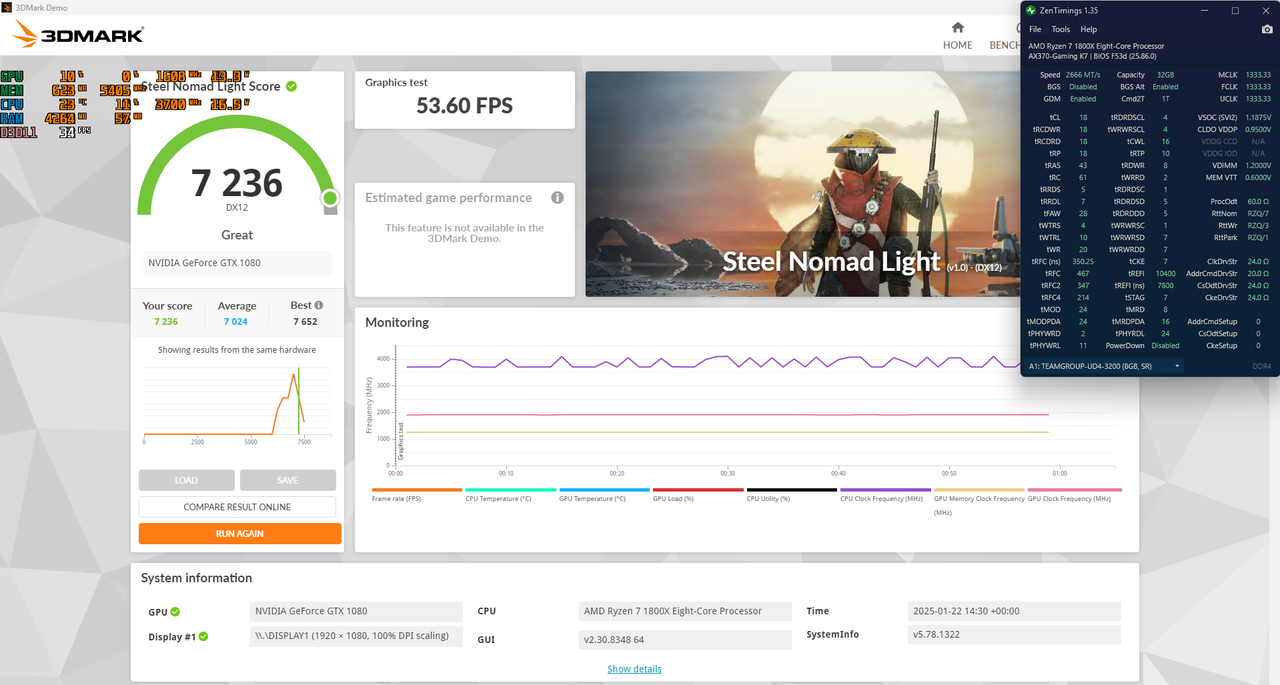Click GDM Enabled value in ZenTimings
This screenshot has width=1280, height=685.
point(1083,99)
